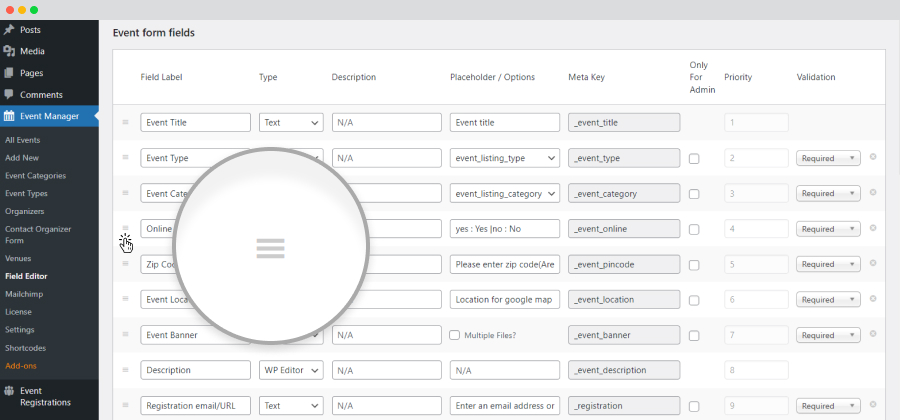Open Event Categories submenu item
Viewport: 900px width, 420px height.
coord(35,176)
